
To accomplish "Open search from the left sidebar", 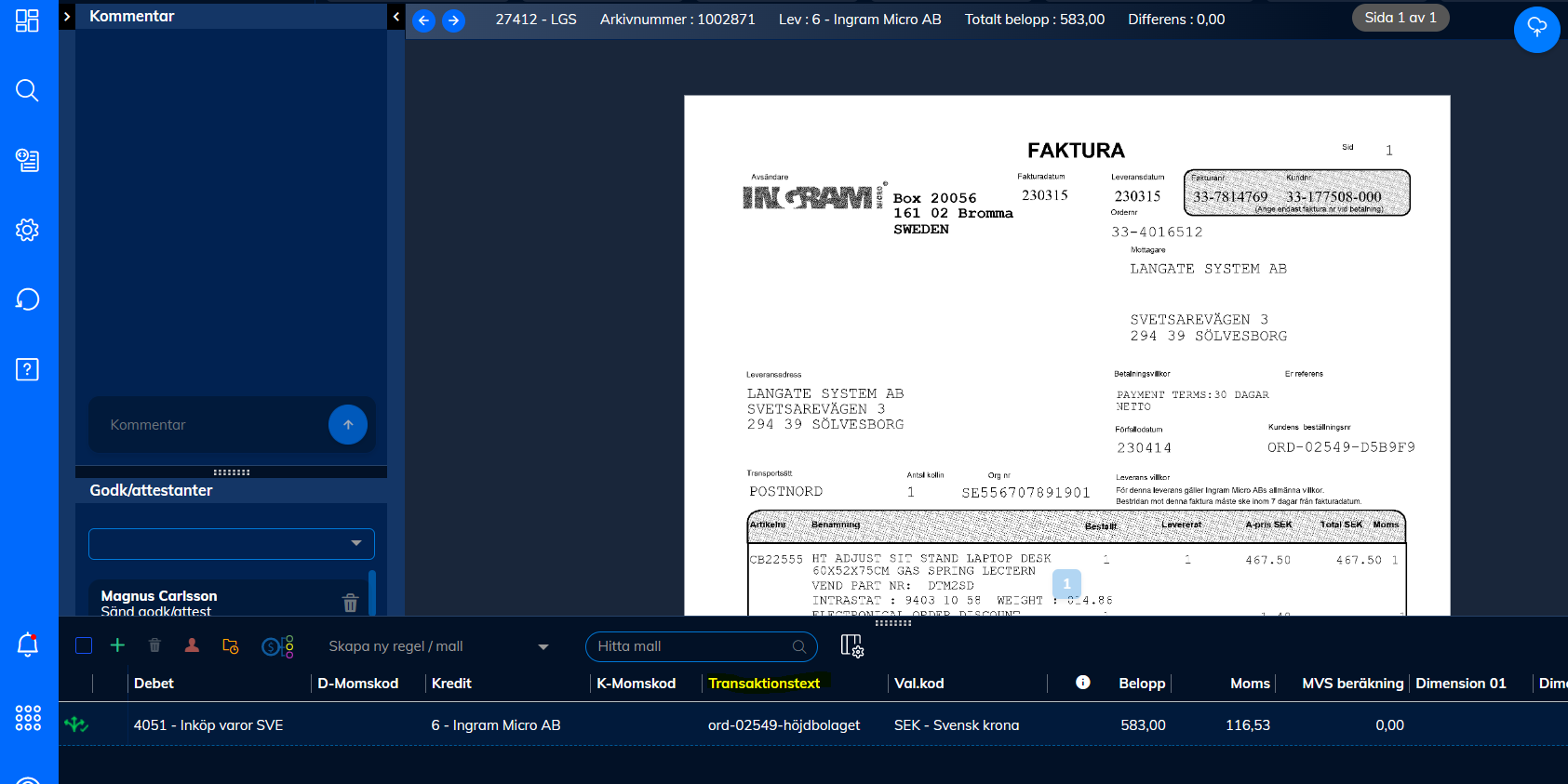I will coord(27,90).
